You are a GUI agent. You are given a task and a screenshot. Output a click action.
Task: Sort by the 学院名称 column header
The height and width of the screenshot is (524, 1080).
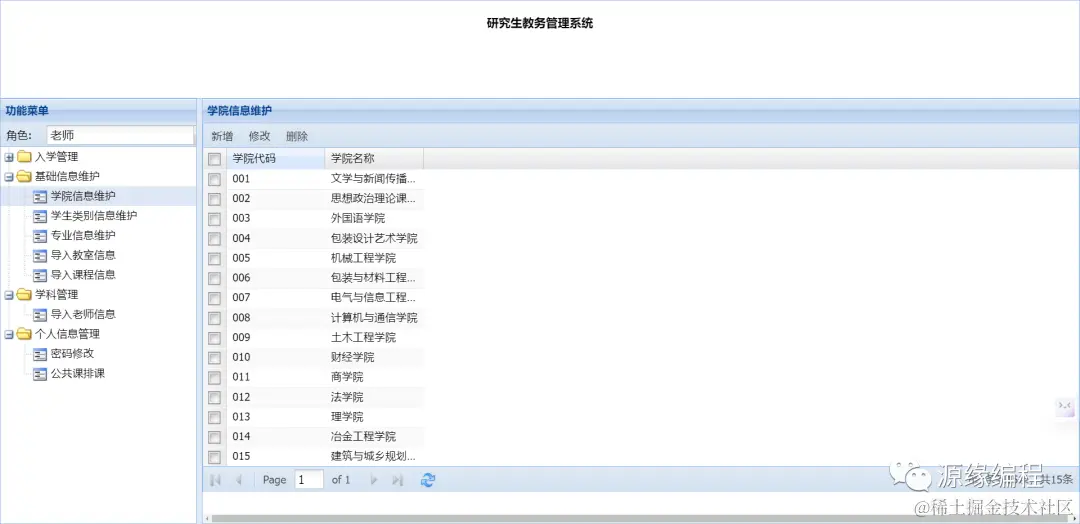pyautogui.click(x=374, y=159)
